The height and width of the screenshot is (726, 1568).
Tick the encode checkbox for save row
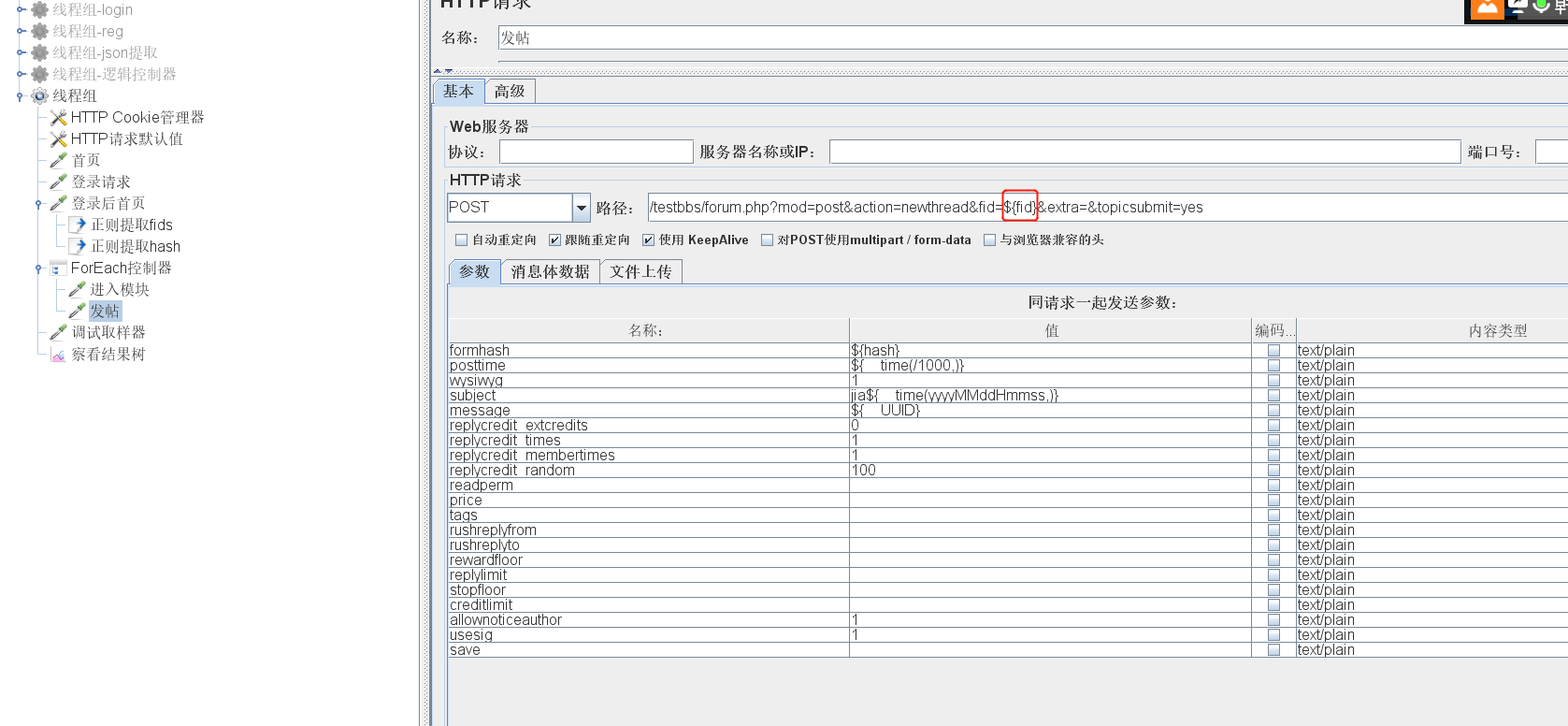[1273, 650]
